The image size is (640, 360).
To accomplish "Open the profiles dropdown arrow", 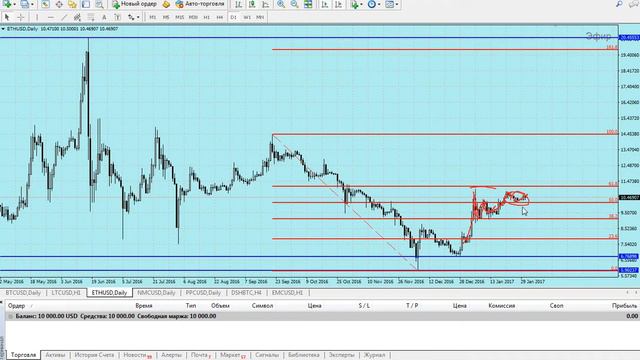I will point(32,4).
